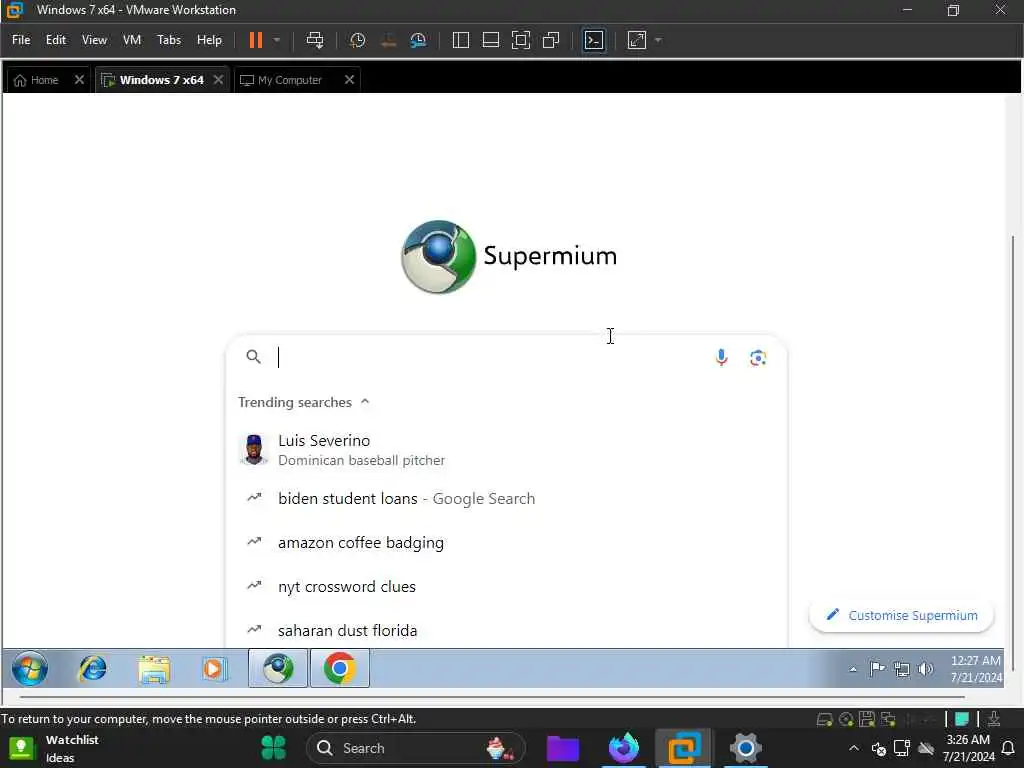
Task: Close the My Computer tab
Action: 349,80
